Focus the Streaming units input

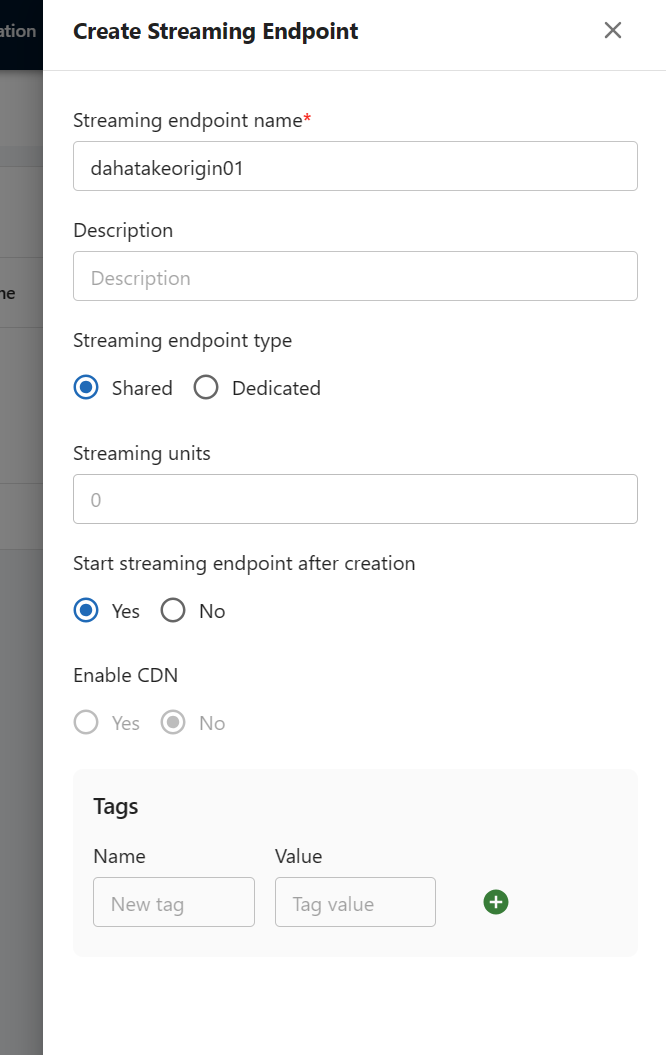pos(355,499)
